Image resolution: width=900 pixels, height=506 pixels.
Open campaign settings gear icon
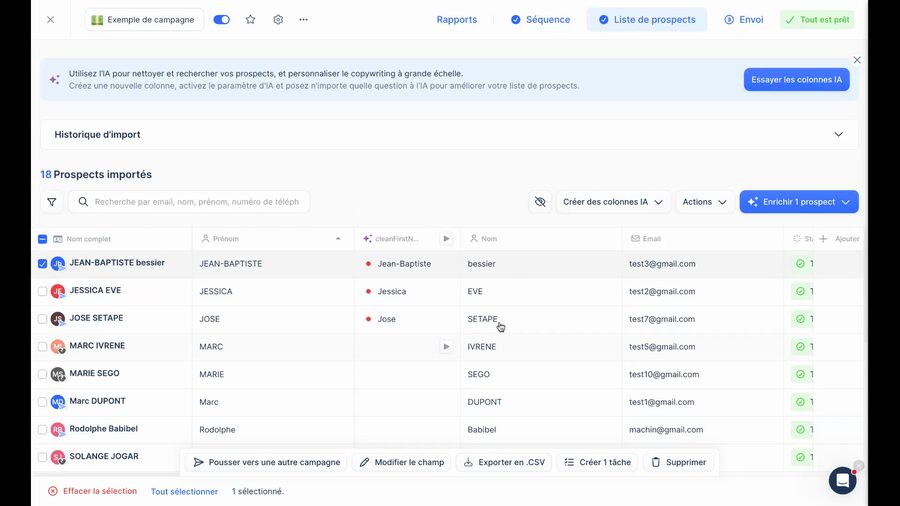click(278, 20)
